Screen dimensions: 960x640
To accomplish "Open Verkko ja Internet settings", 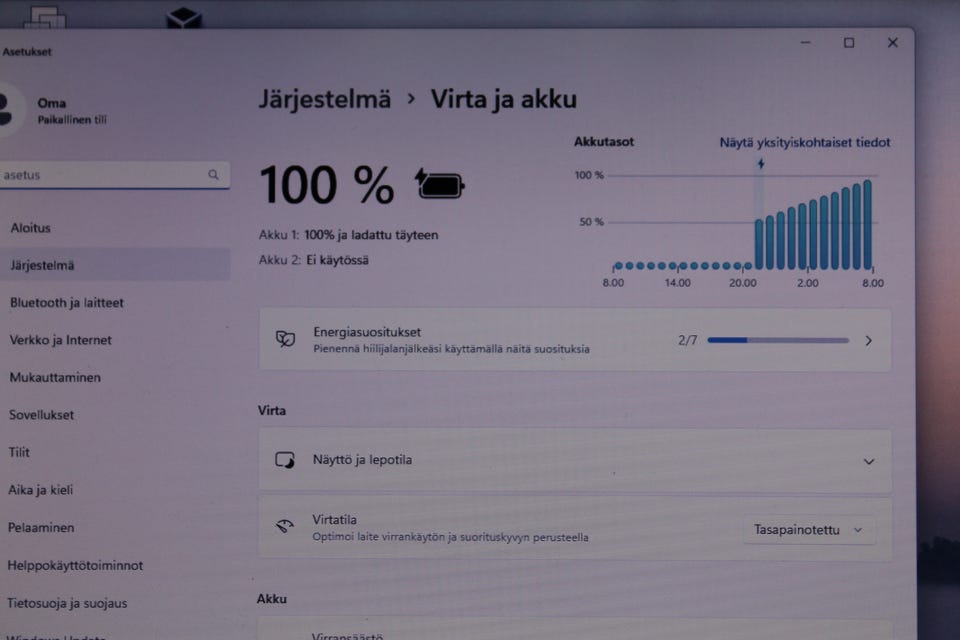I will 61,340.
